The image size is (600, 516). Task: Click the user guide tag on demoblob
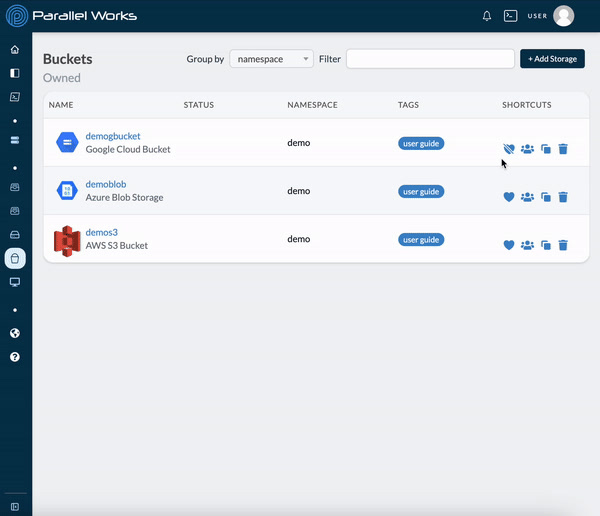(x=421, y=192)
